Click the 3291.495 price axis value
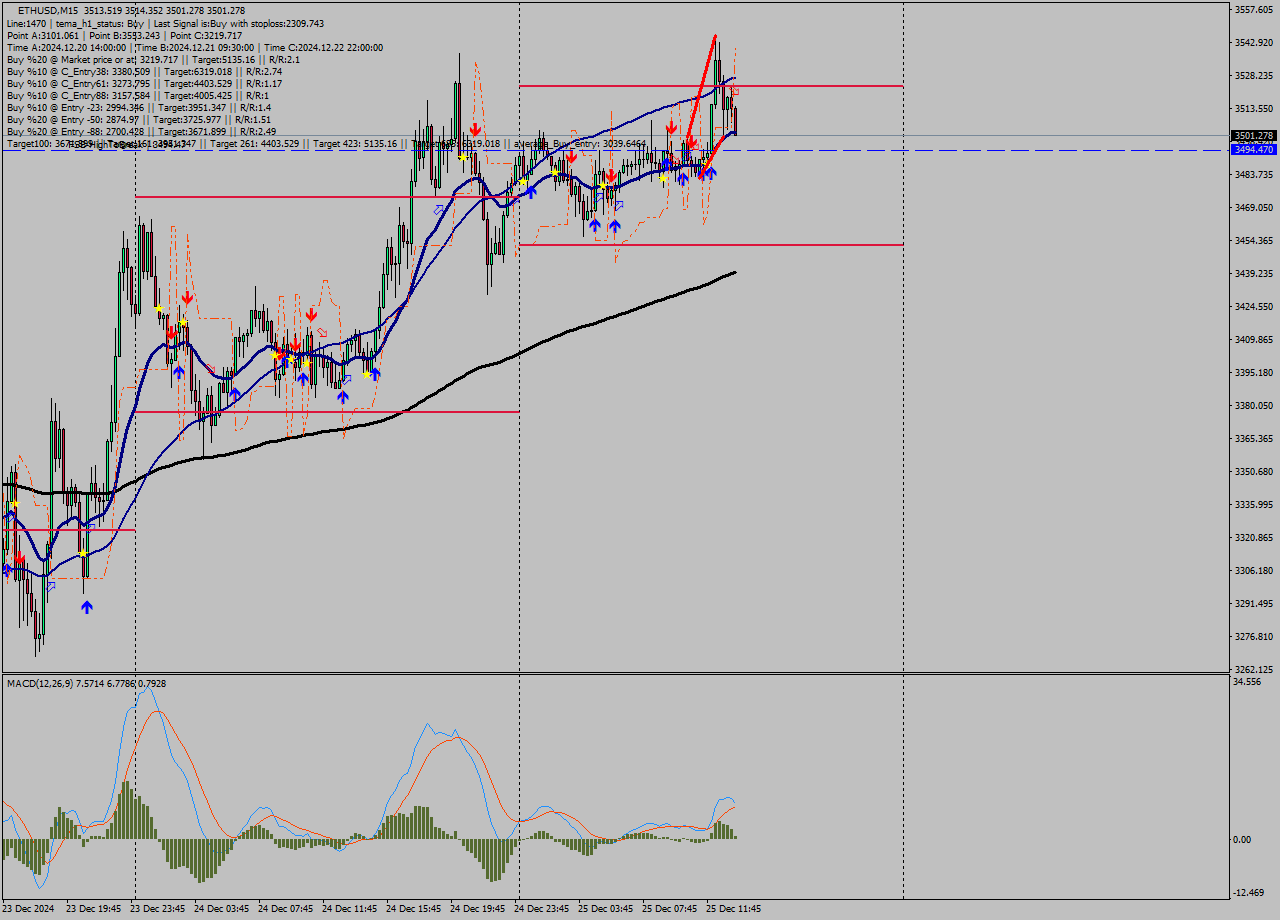 pos(1254,603)
